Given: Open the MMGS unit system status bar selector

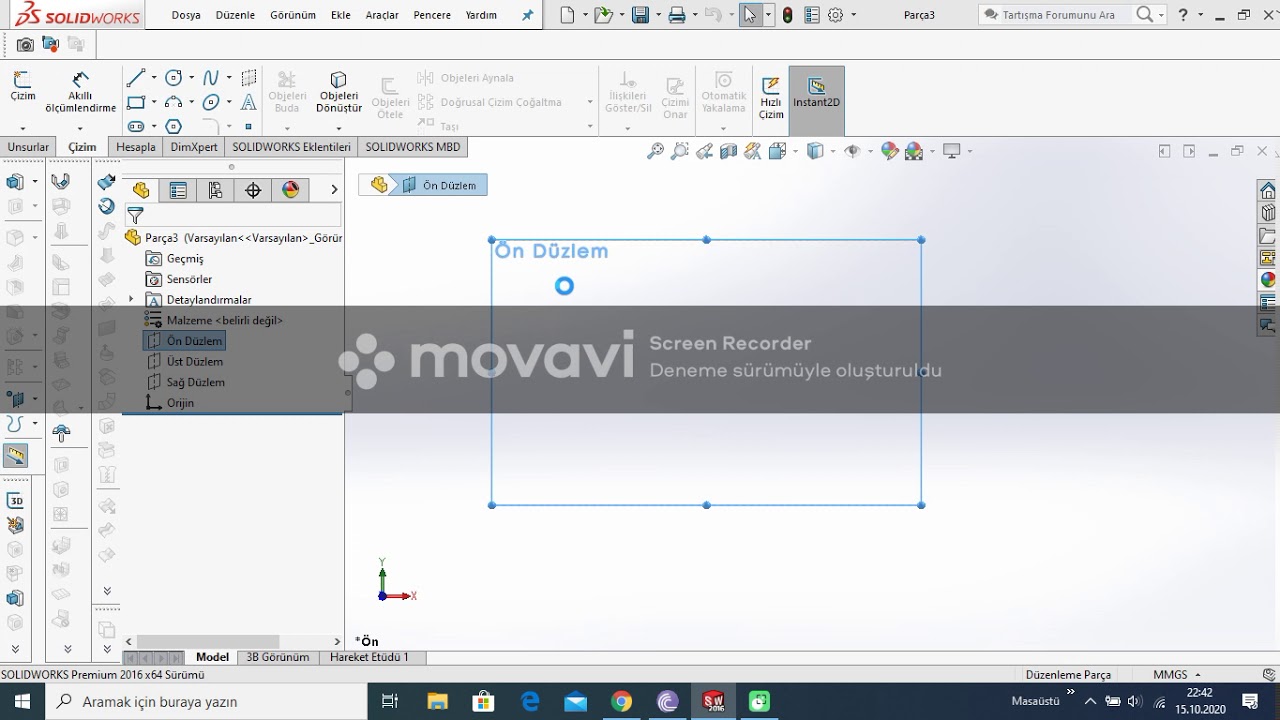Looking at the screenshot, I should click(1177, 675).
